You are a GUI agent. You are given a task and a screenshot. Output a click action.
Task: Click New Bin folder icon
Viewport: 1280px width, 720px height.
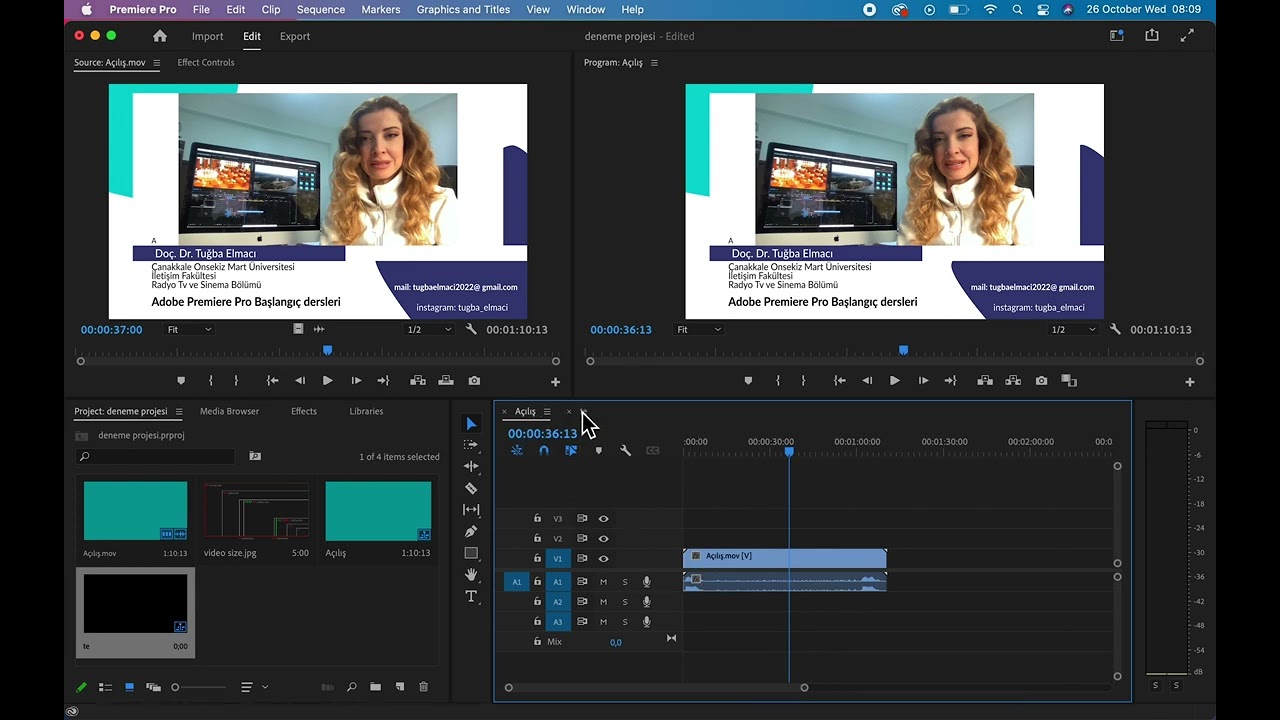(375, 687)
